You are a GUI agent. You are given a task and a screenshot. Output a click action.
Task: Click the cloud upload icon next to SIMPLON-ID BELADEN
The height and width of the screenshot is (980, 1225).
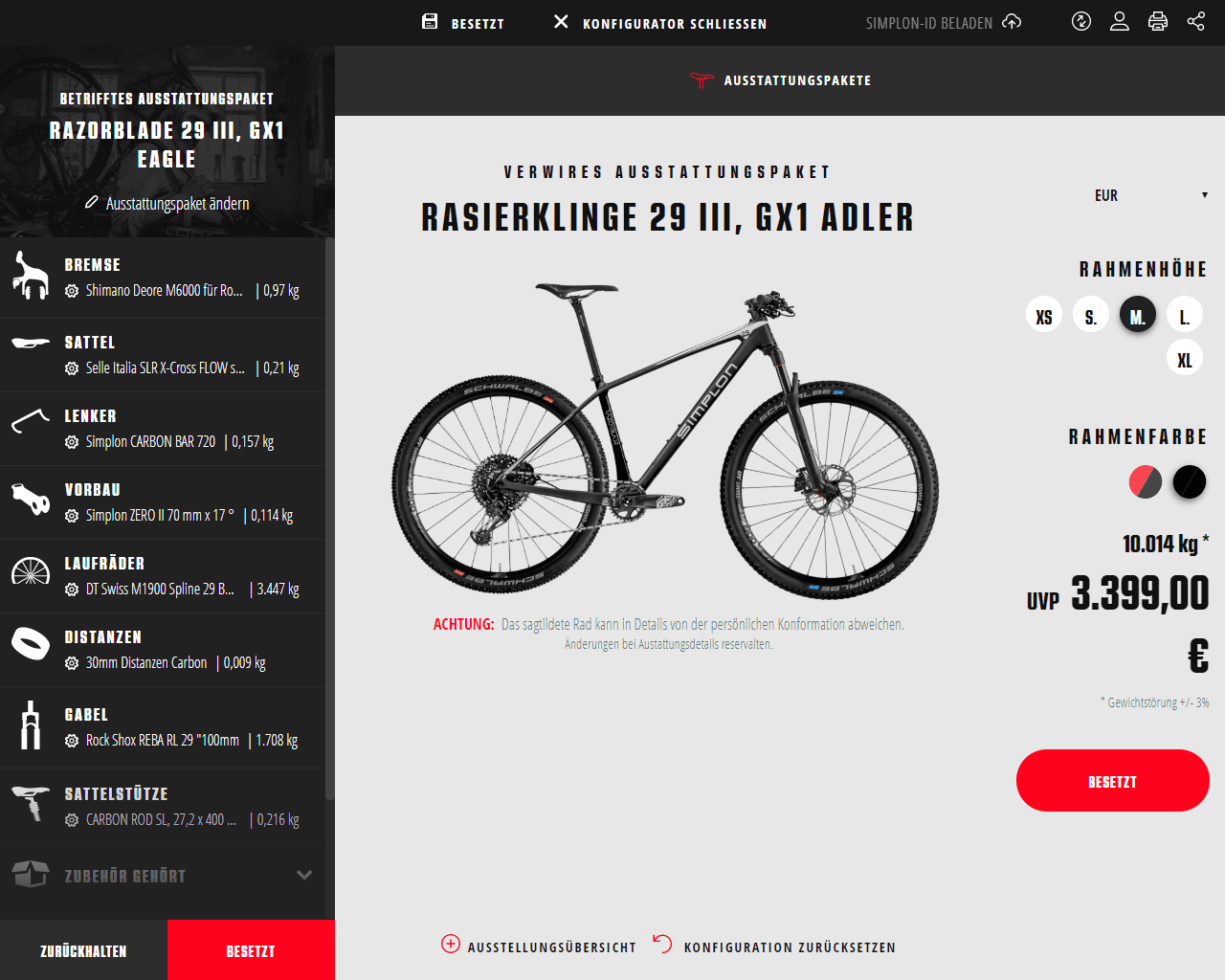[x=1012, y=21]
